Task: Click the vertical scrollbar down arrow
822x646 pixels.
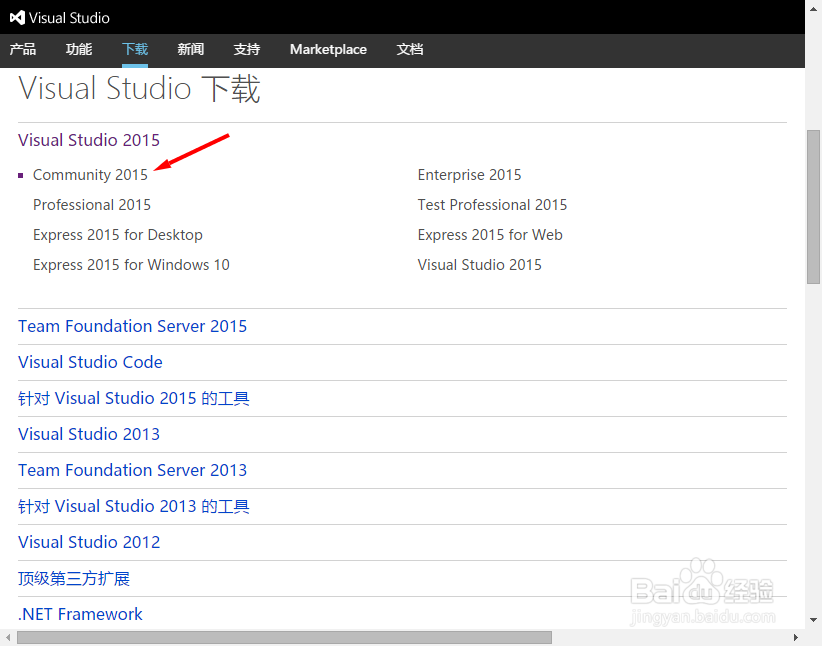Action: 812,620
